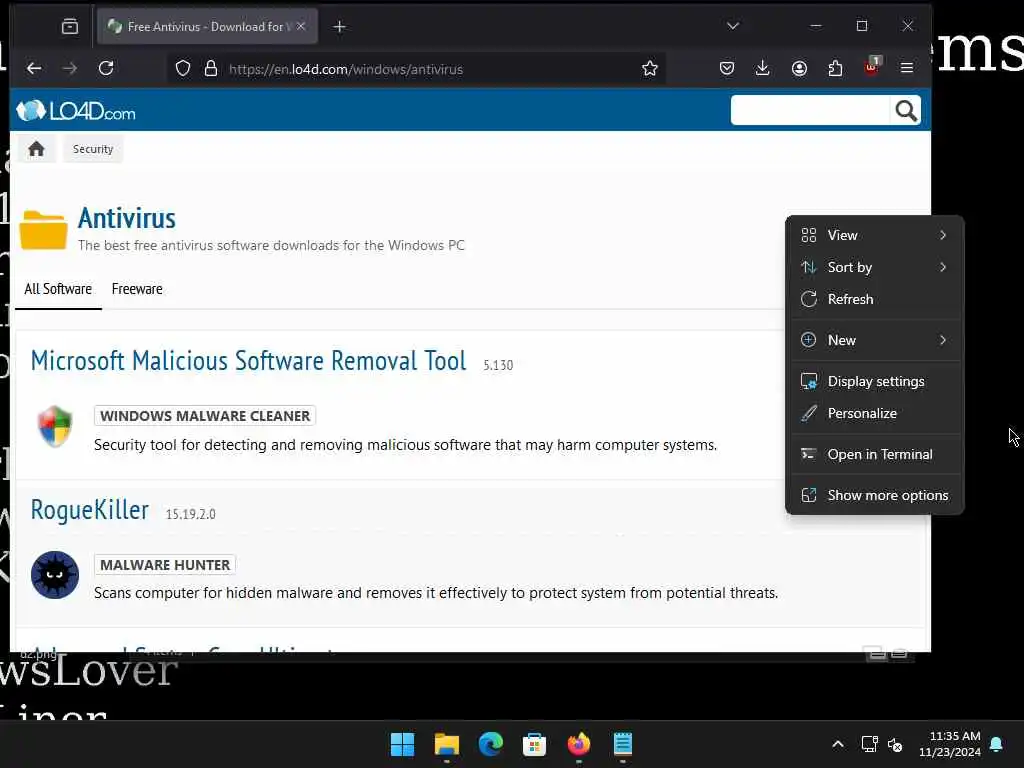
Task: Click the Antivirus heading link
Action: click(x=127, y=218)
